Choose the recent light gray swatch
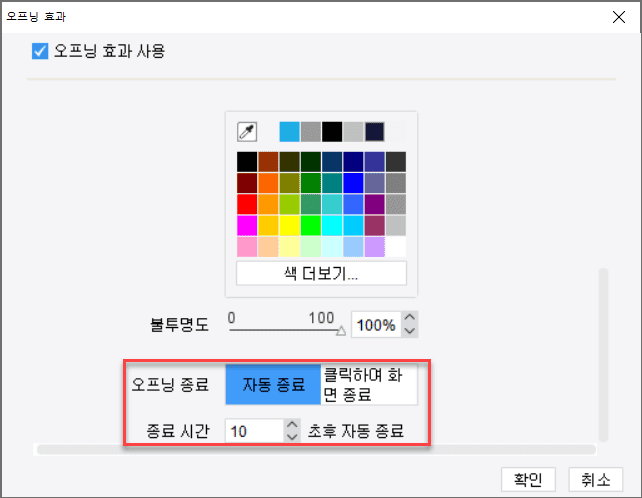Viewport: 642px width, 498px height. [x=353, y=132]
